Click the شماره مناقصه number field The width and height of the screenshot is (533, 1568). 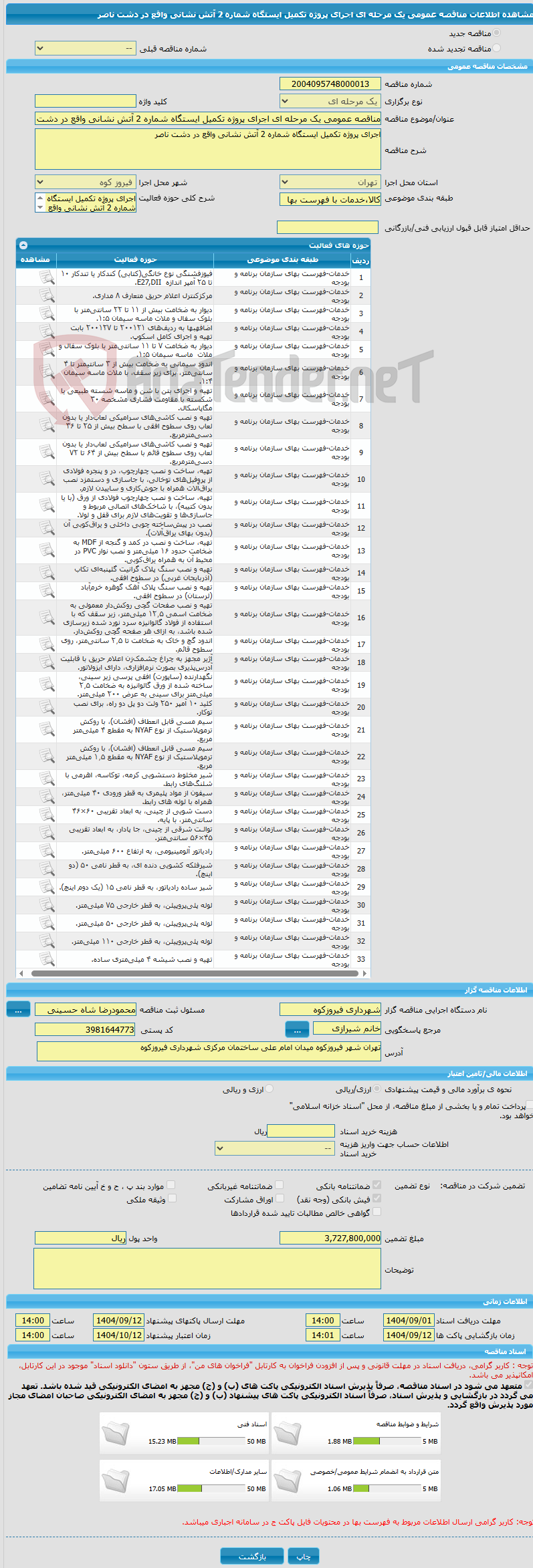[x=330, y=84]
